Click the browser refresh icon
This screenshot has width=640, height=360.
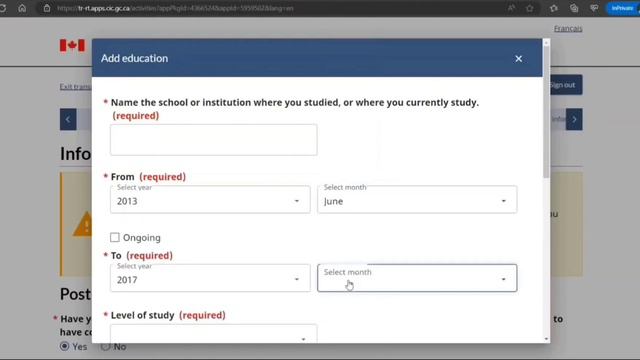[x=2, y=8]
